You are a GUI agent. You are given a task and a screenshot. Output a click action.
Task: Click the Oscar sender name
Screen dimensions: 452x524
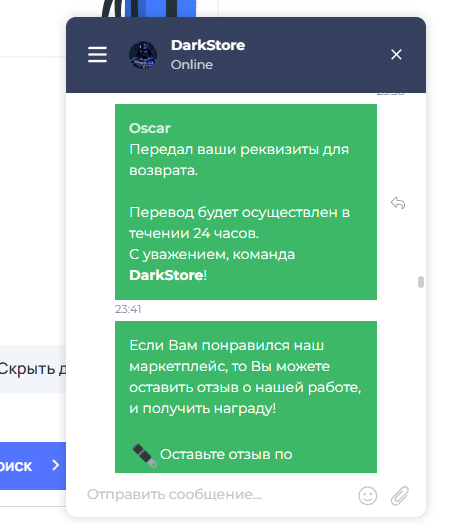(x=150, y=128)
